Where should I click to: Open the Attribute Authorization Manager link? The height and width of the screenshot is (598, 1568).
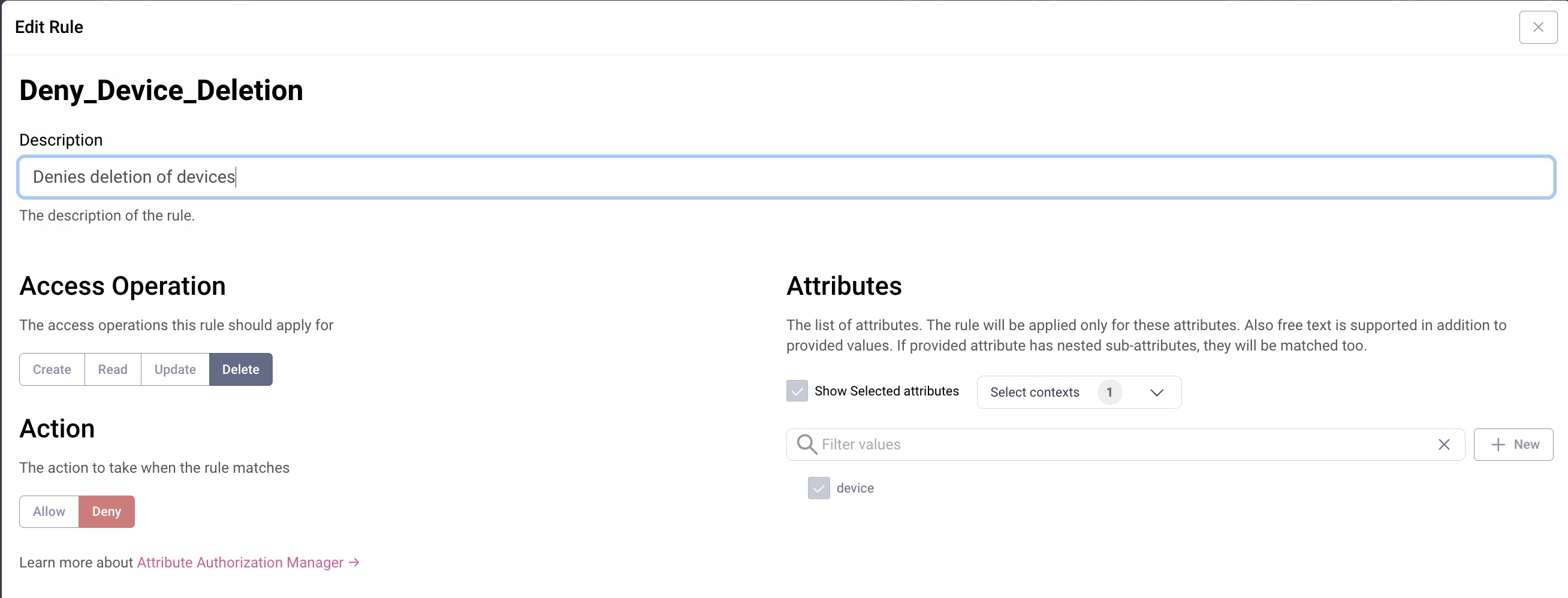tap(240, 563)
